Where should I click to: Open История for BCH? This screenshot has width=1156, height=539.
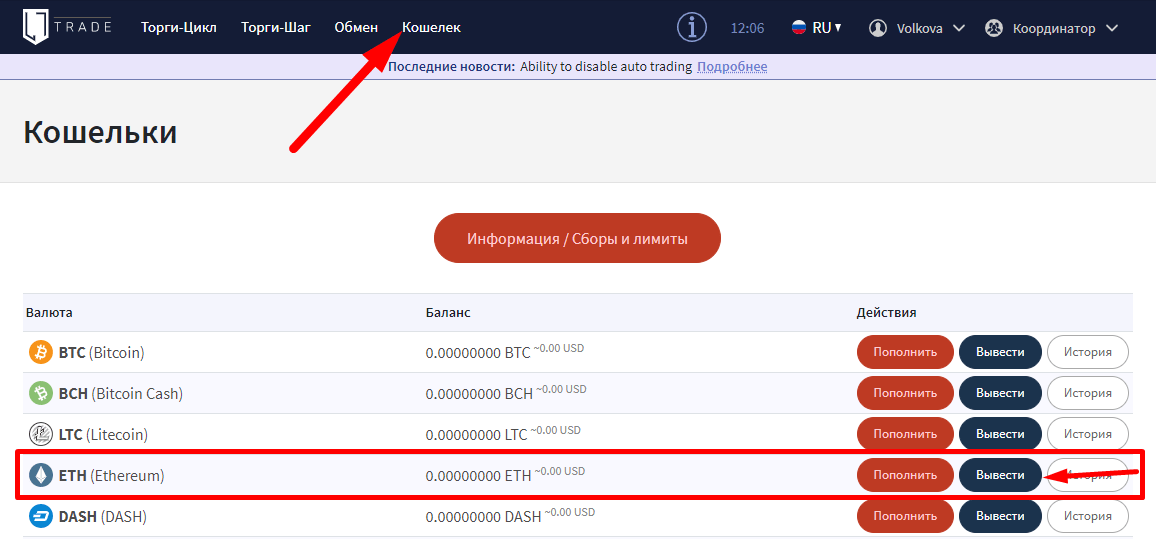(x=1088, y=393)
